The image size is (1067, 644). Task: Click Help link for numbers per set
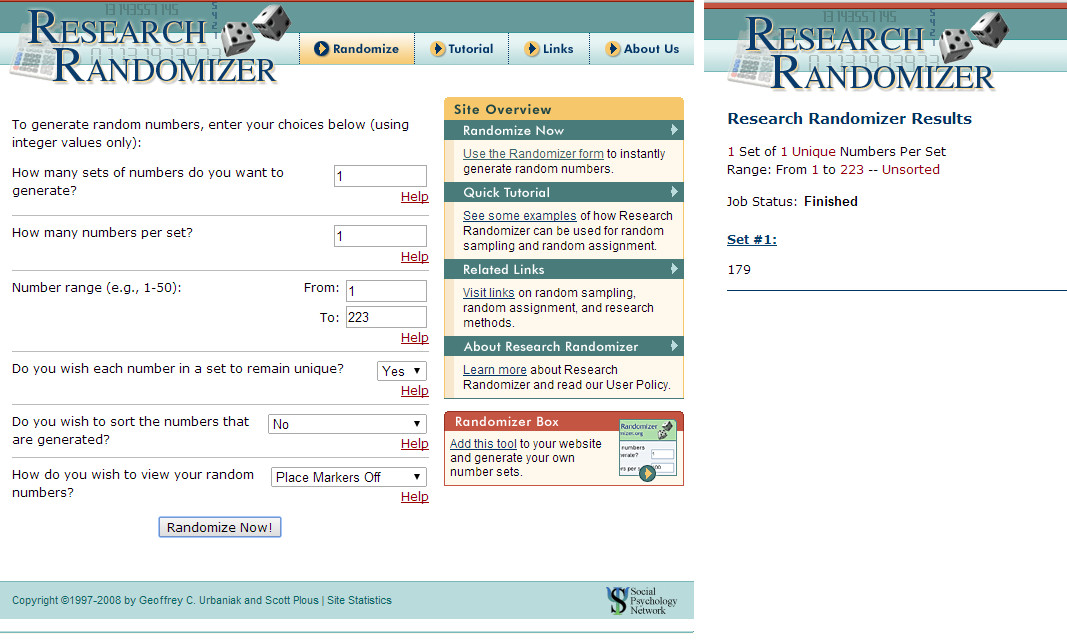414,257
